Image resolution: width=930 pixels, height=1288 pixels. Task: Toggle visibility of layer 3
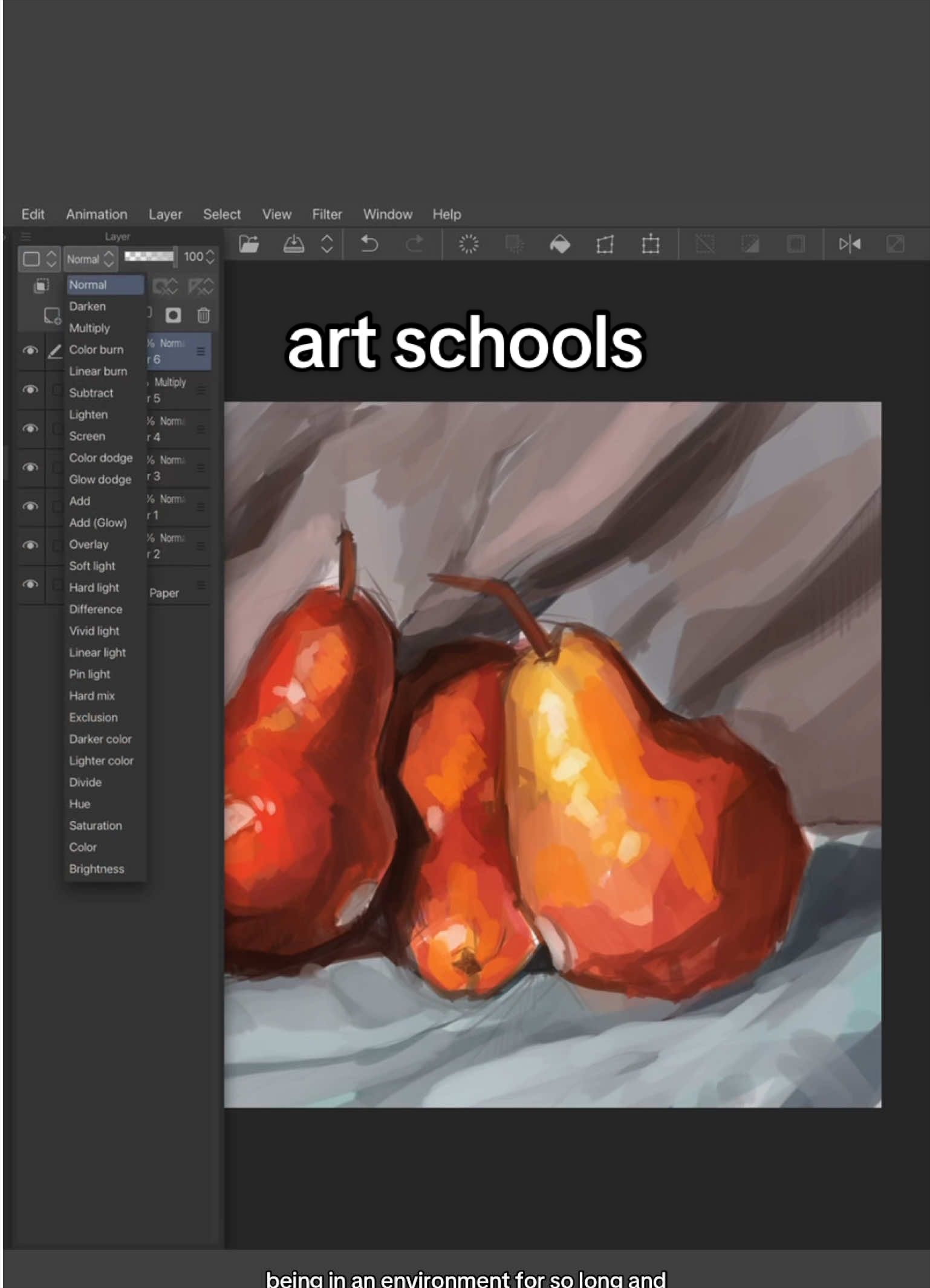[30, 467]
